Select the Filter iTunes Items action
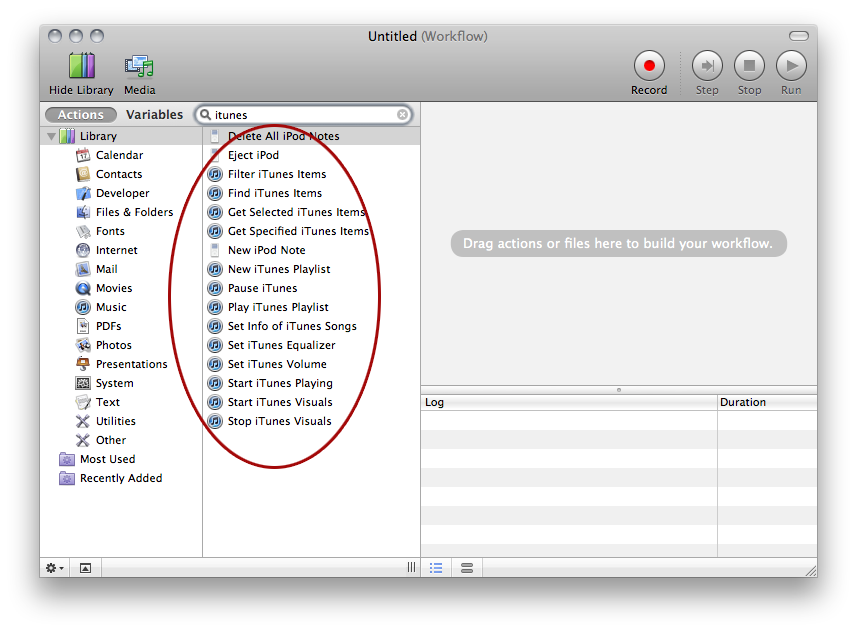Image resolution: width=857 pixels, height=632 pixels. point(312,174)
